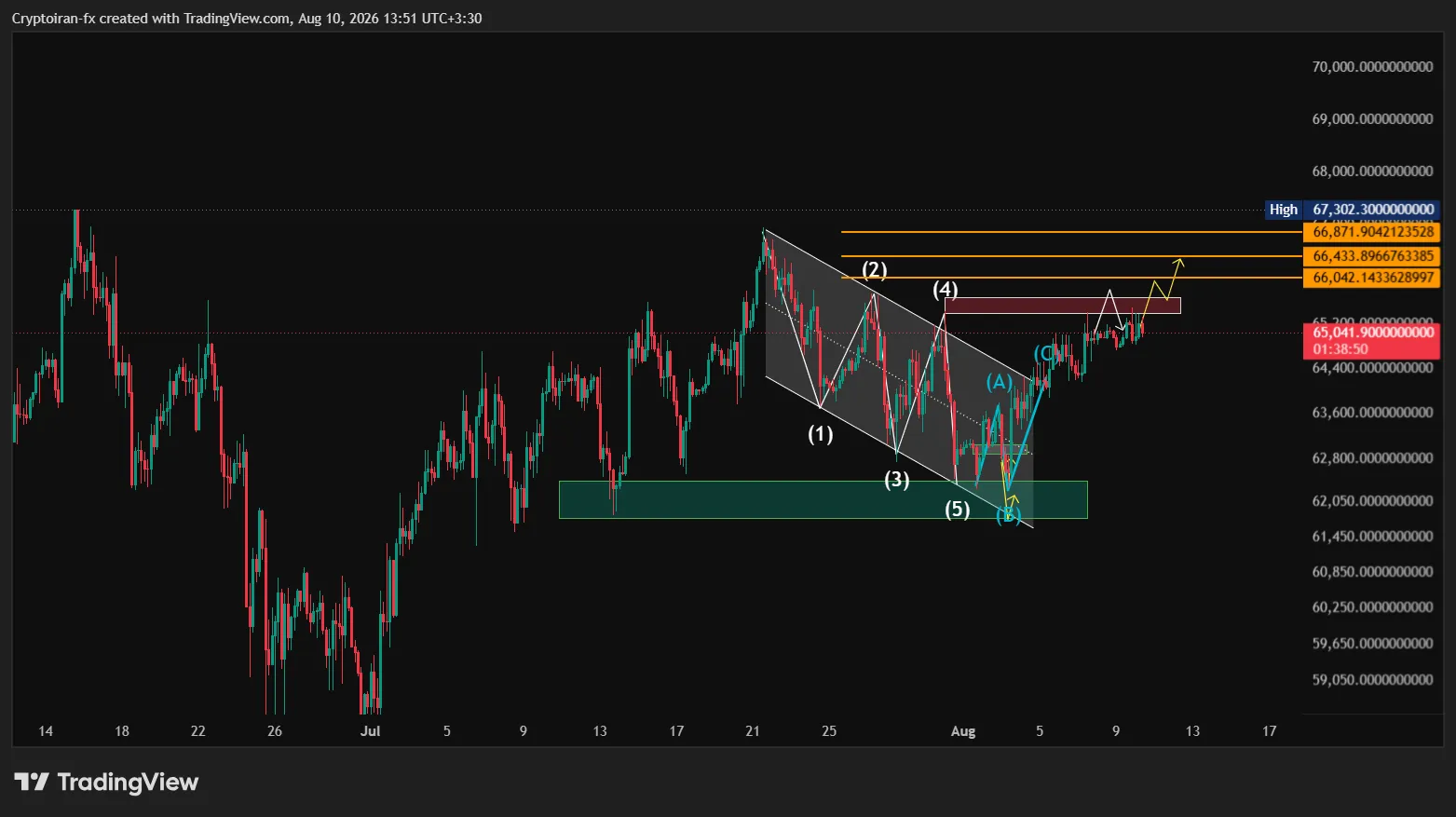The width and height of the screenshot is (1456, 817).
Task: Click the 70,000.0000000000 price axis label
Action: pos(1372,67)
